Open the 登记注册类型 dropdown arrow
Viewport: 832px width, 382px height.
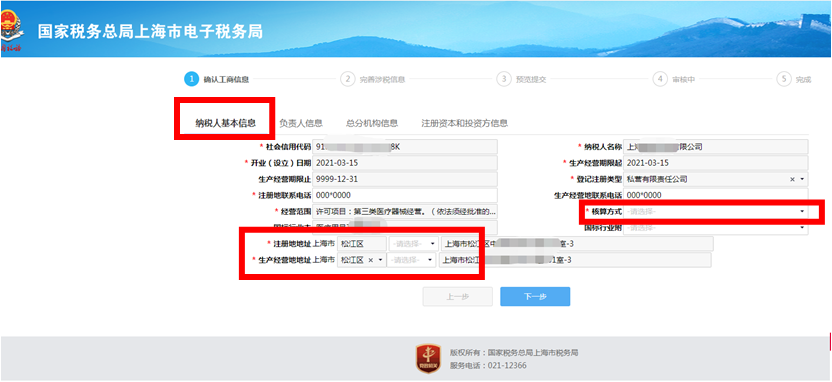point(802,179)
